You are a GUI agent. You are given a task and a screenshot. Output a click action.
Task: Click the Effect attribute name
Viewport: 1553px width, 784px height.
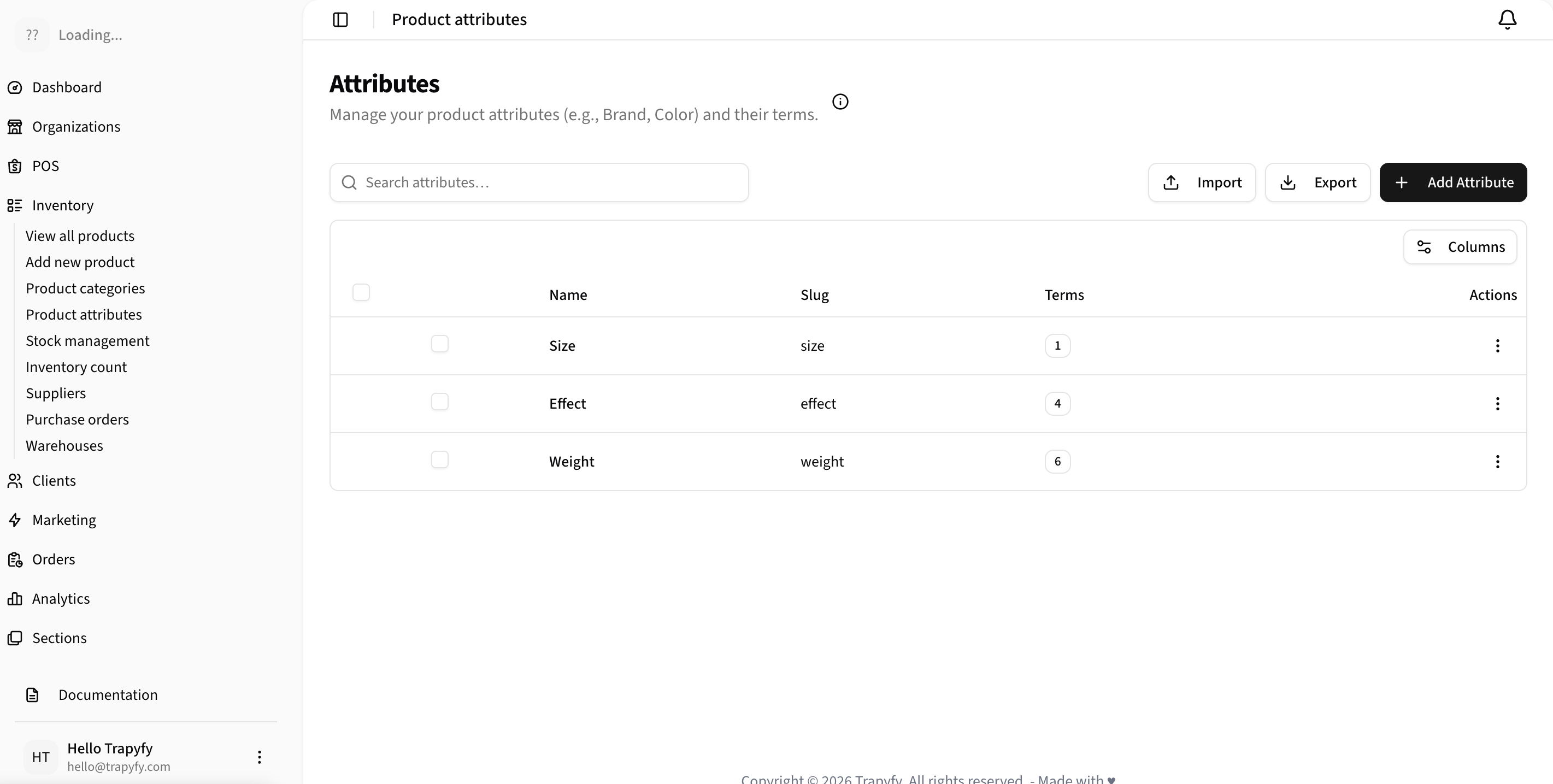tap(567, 404)
